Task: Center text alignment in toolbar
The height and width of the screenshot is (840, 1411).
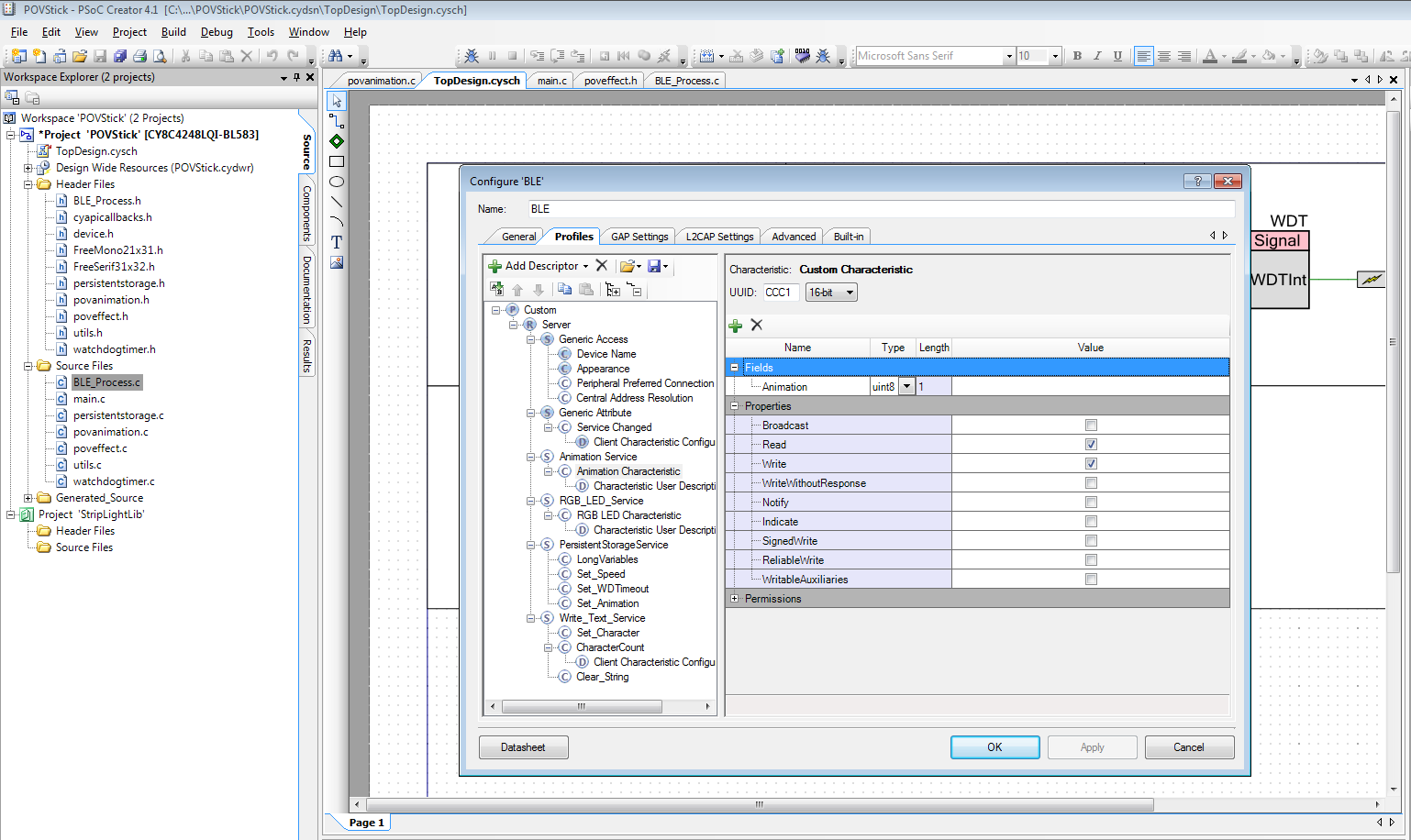Action: pyautogui.click(x=1164, y=56)
